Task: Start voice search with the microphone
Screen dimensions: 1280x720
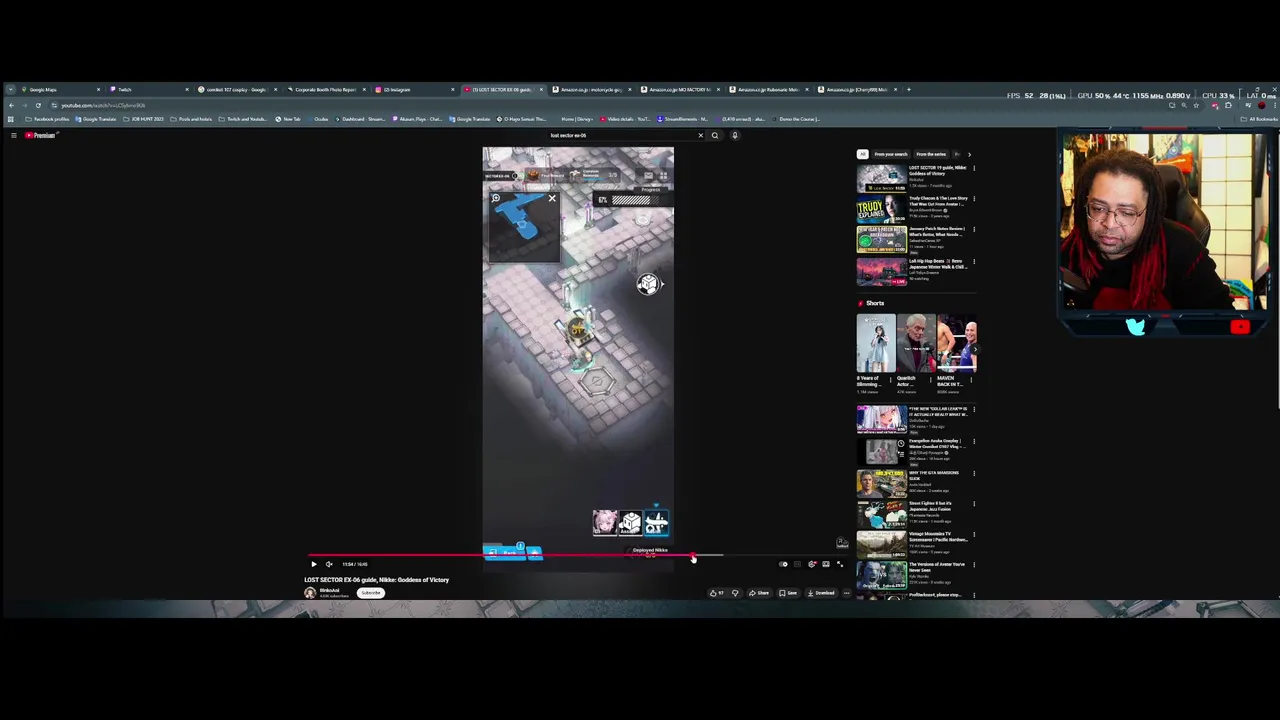Action: (734, 135)
